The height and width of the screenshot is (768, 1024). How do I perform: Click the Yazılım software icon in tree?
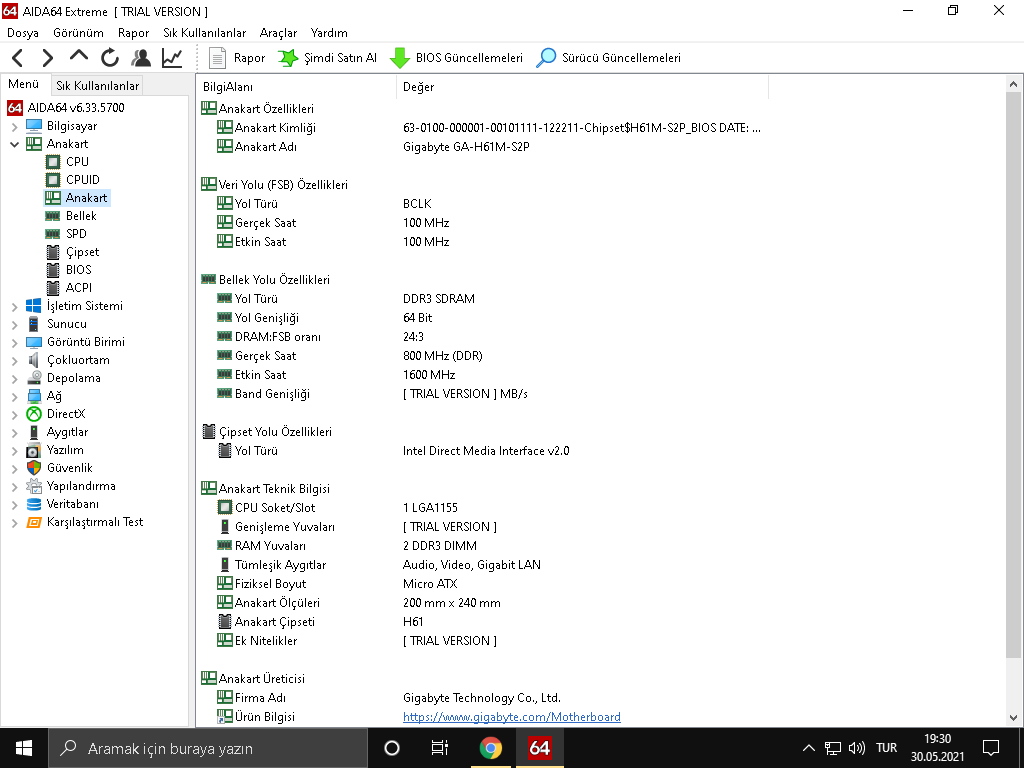[34, 450]
